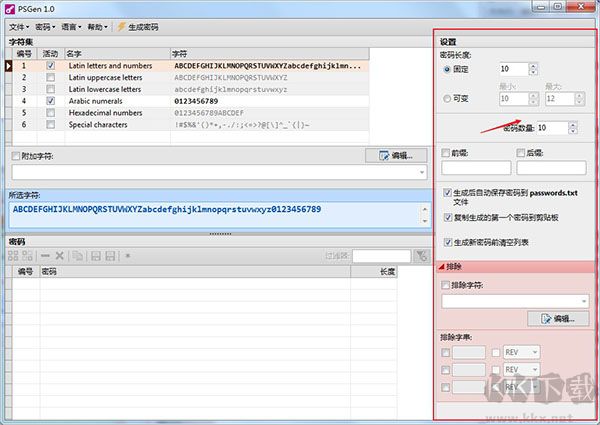This screenshot has height=425, width=600.
Task: Toggle auto-save to passwords.txt checkbox
Action: [447, 193]
